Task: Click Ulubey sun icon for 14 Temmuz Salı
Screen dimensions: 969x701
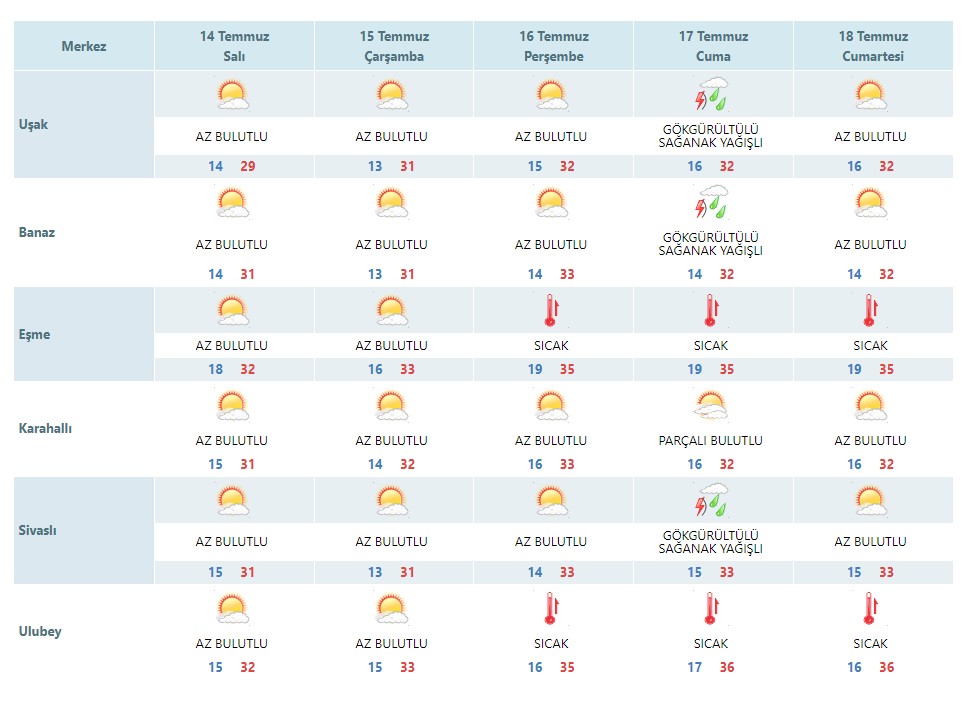Action: 233,608
